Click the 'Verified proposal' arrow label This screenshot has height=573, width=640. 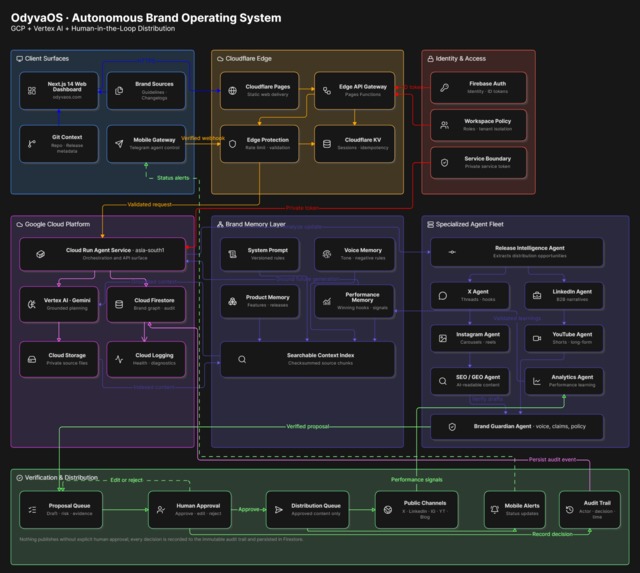[308, 426]
